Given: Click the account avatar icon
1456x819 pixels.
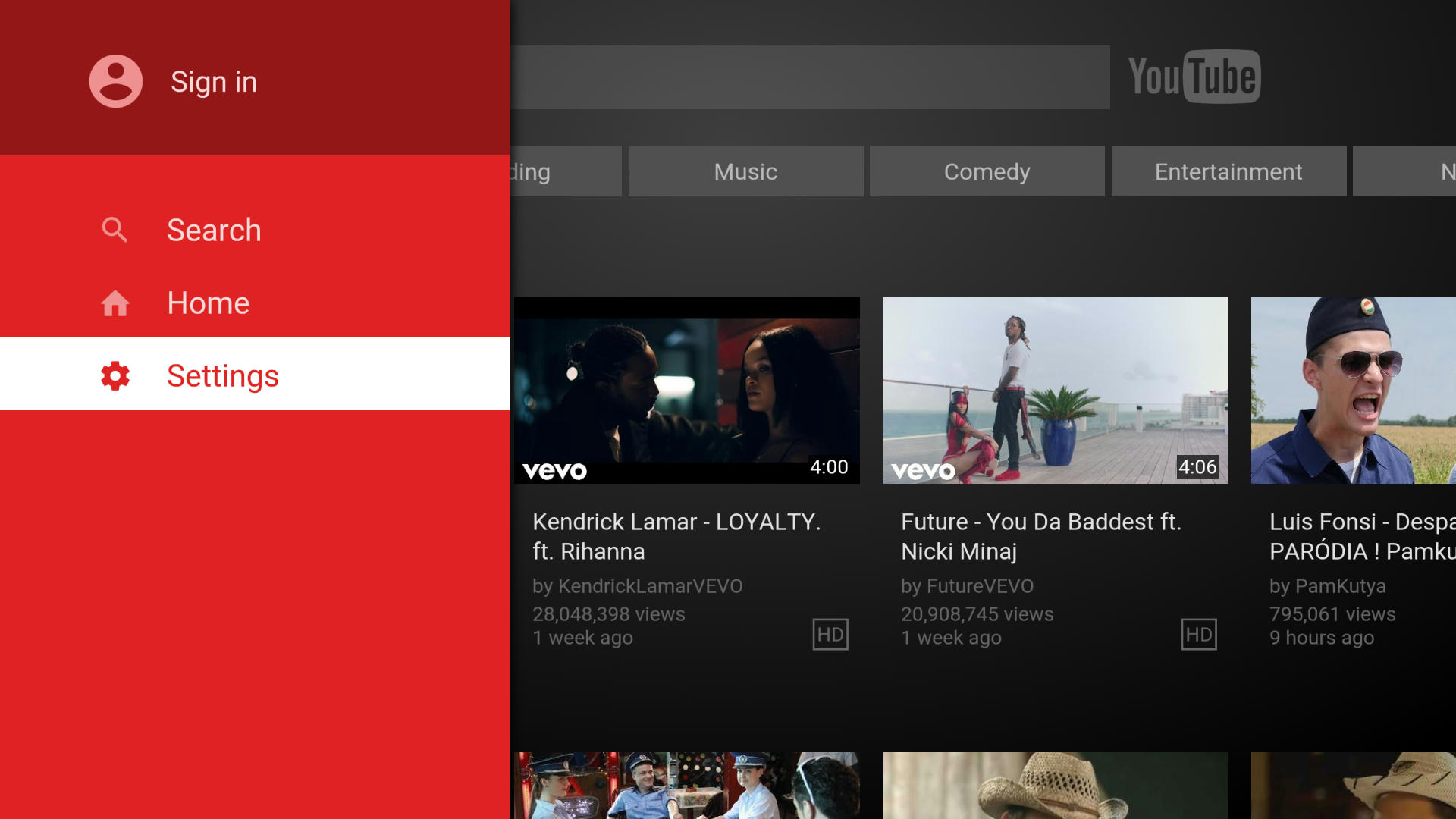Looking at the screenshot, I should 116,81.
